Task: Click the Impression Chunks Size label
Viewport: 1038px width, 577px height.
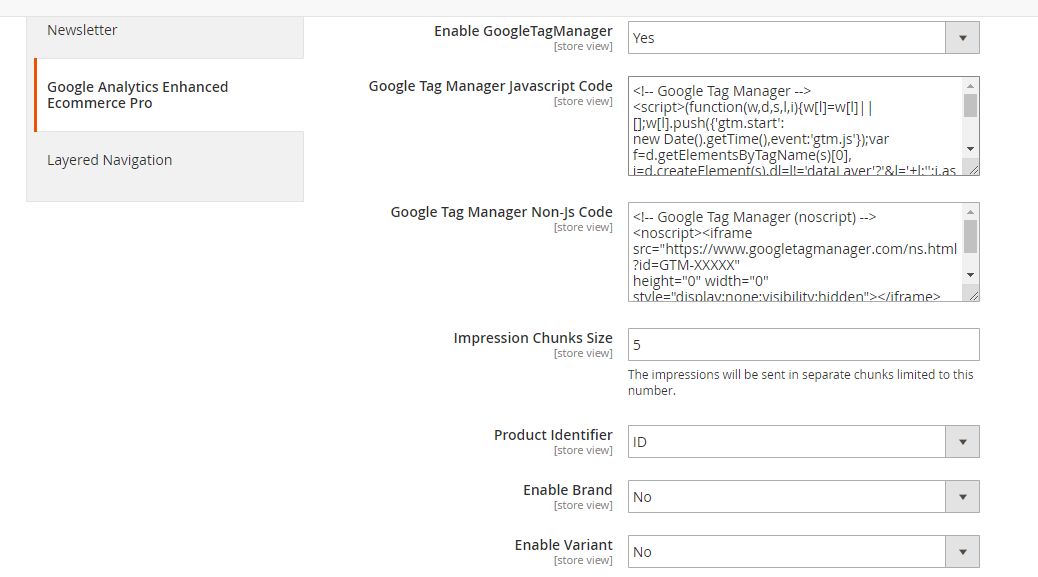Action: click(x=533, y=338)
